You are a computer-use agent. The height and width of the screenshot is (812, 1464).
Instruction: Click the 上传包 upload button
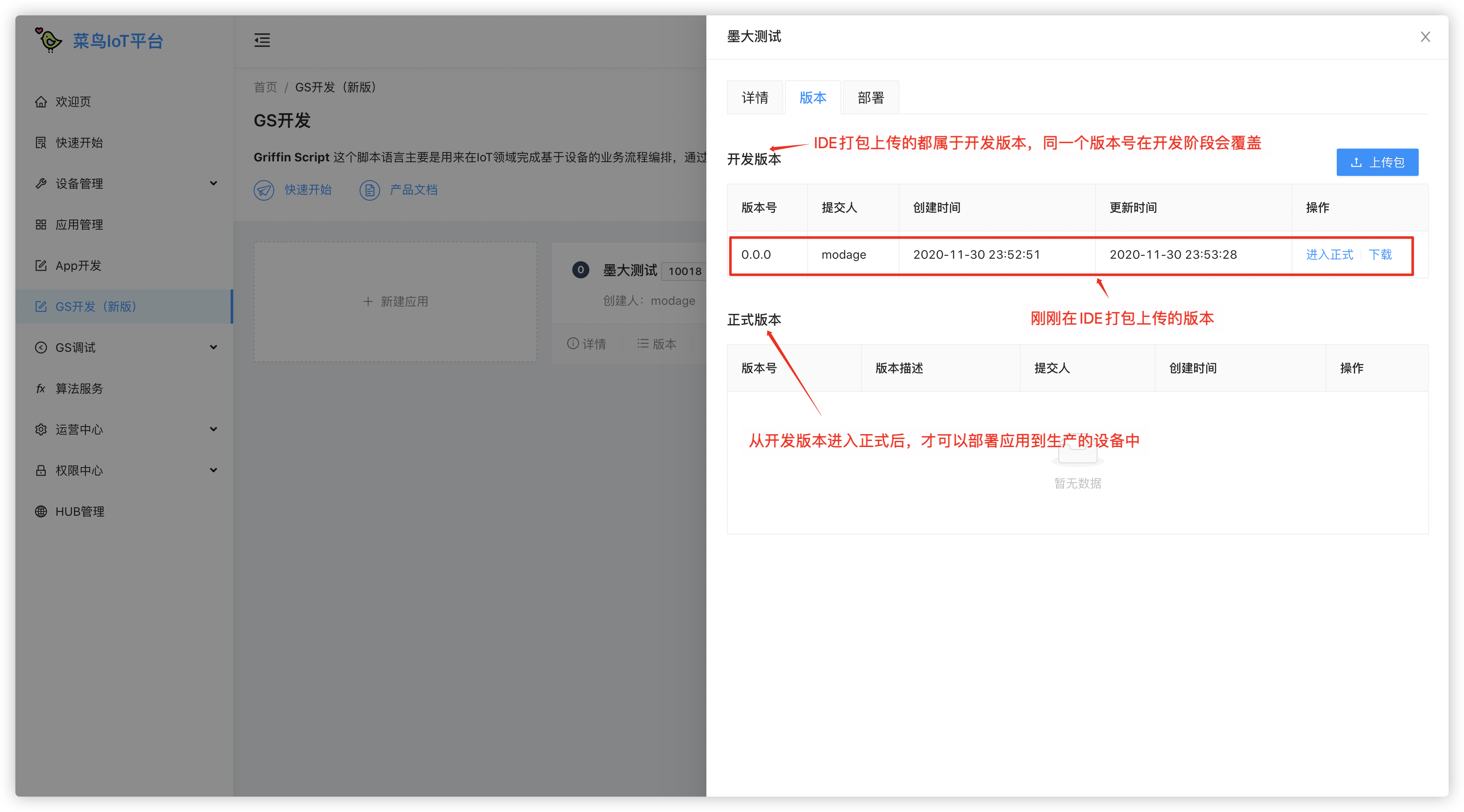click(1377, 163)
